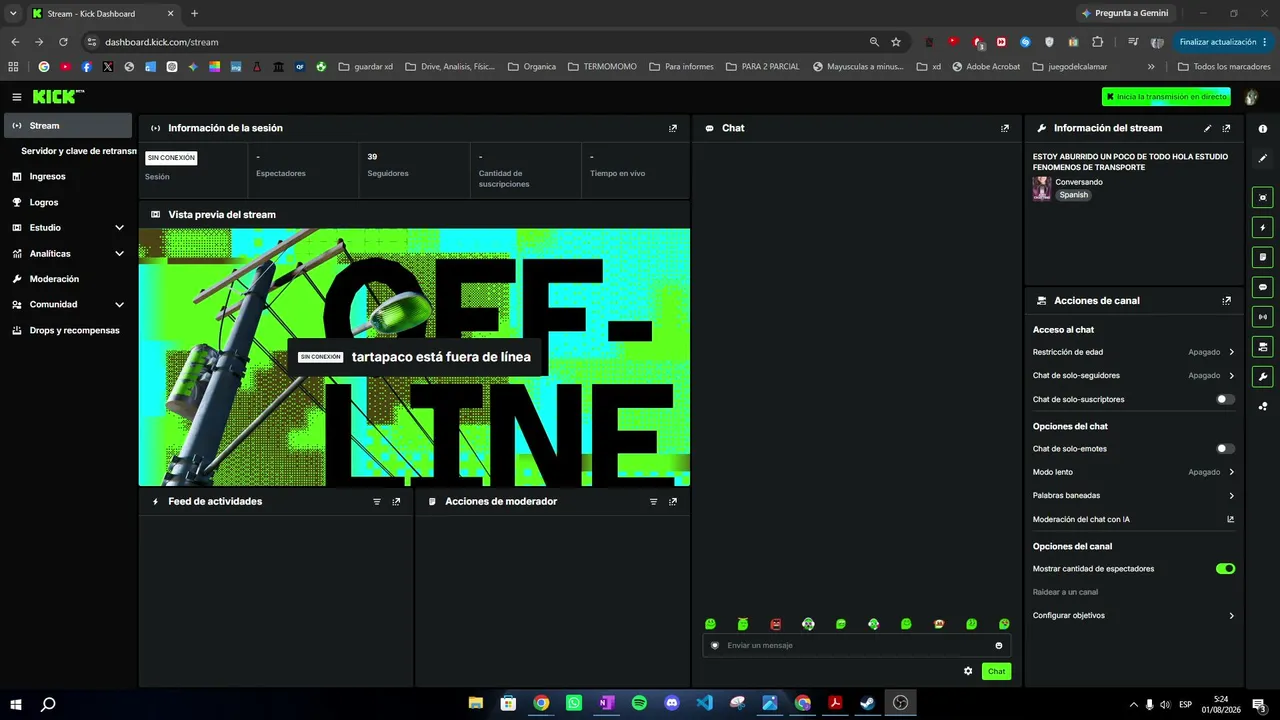Click the Conversando category thumbnail

click(1042, 188)
